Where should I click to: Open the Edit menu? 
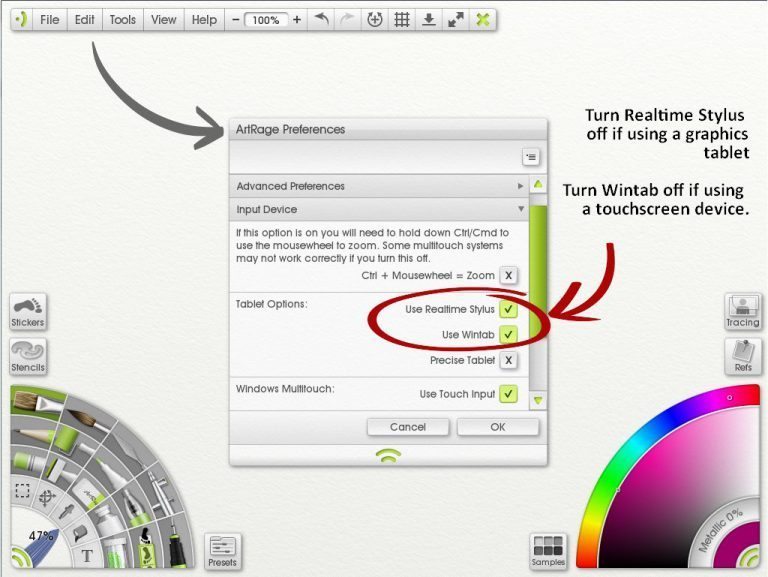(84, 20)
